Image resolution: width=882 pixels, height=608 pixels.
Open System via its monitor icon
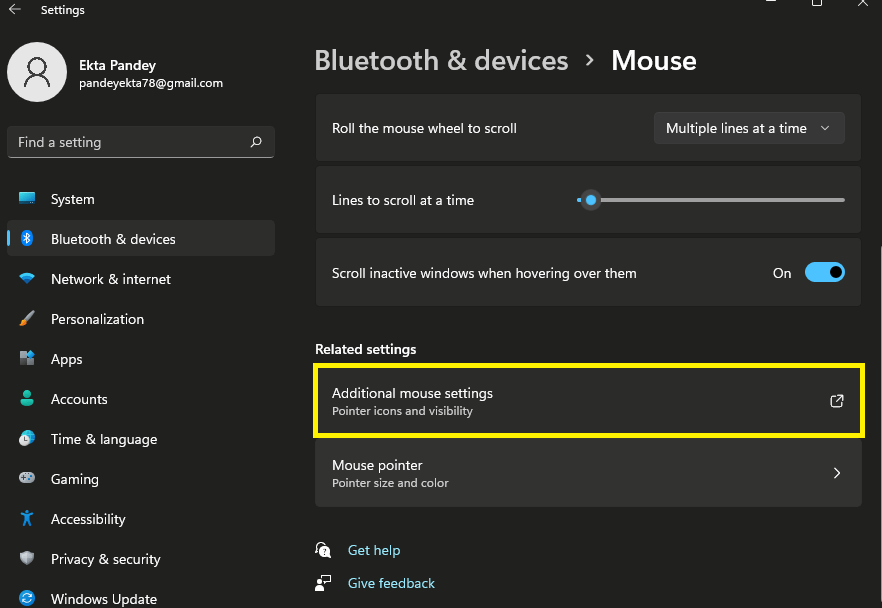click(x=27, y=199)
